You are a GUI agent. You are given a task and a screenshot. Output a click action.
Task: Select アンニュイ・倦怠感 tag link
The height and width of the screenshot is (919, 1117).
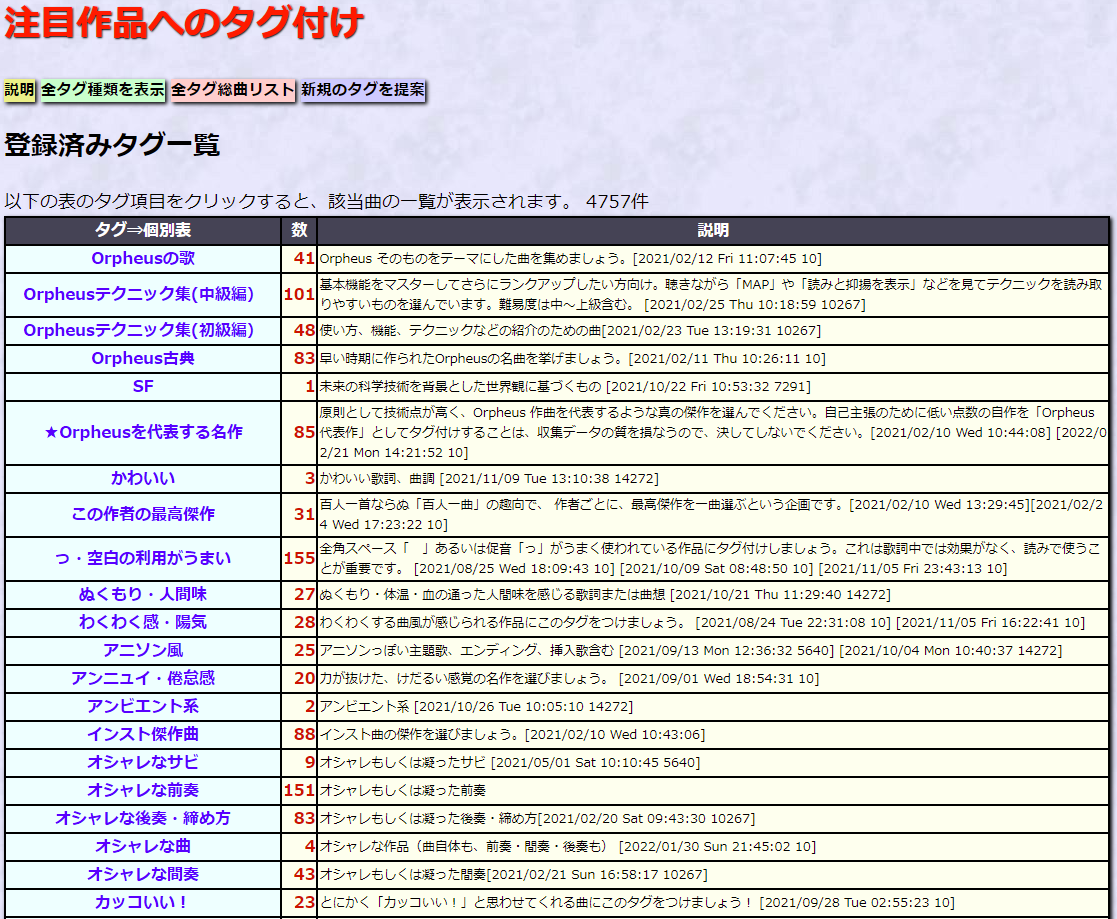[x=143, y=678]
